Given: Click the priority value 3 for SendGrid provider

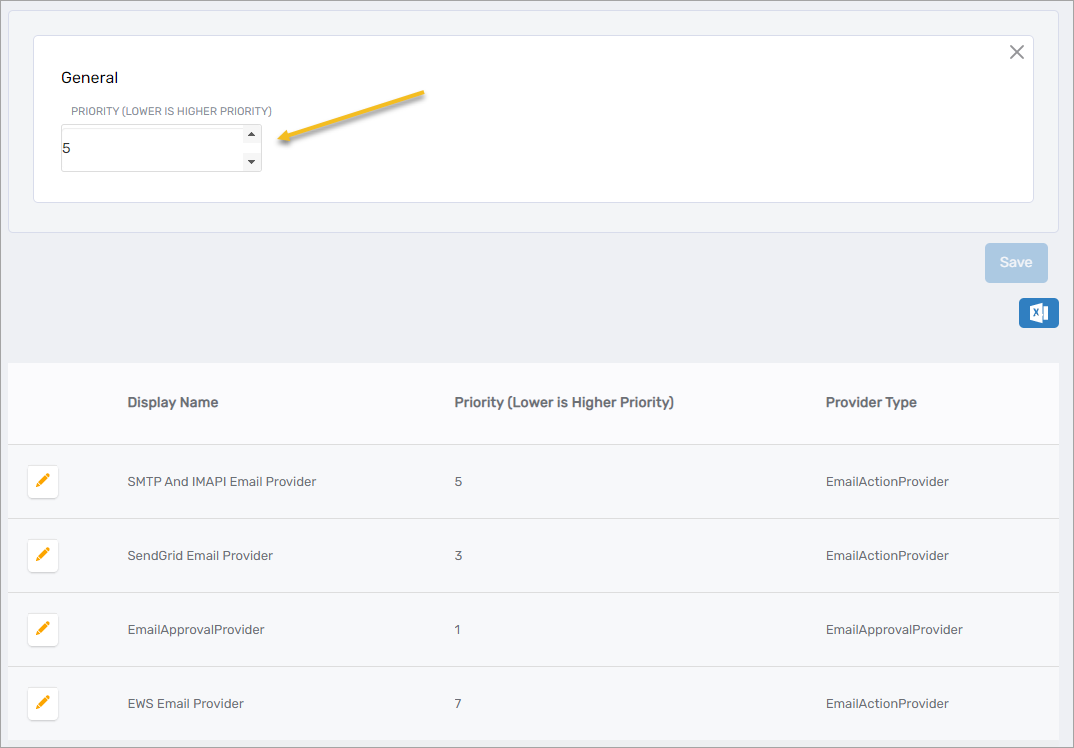Looking at the screenshot, I should point(458,556).
